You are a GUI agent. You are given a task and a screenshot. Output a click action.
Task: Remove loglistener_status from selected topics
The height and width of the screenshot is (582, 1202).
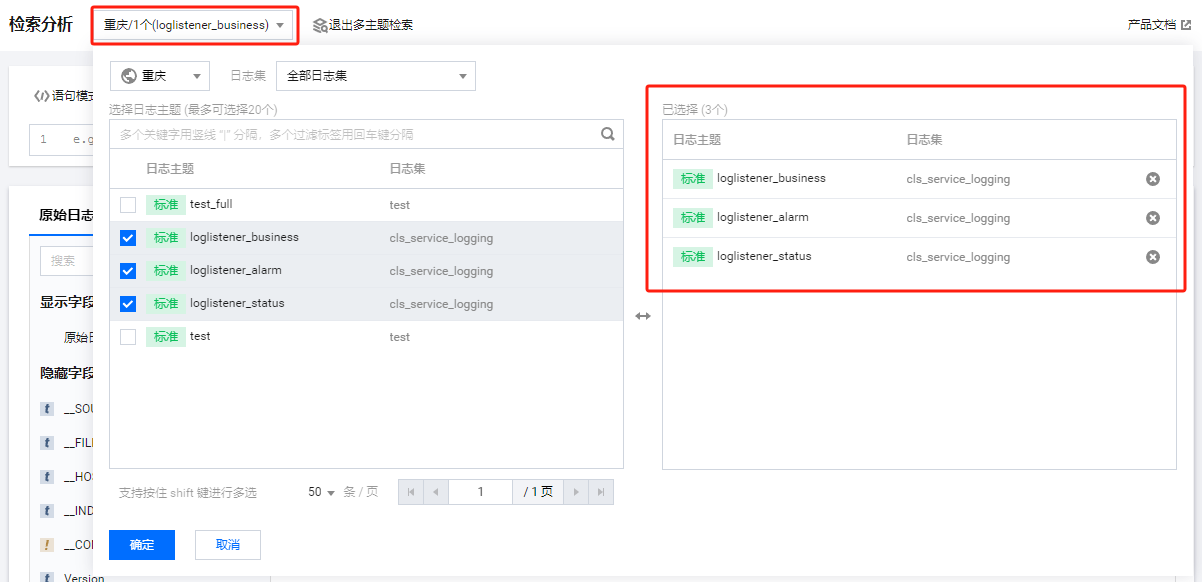click(1152, 257)
